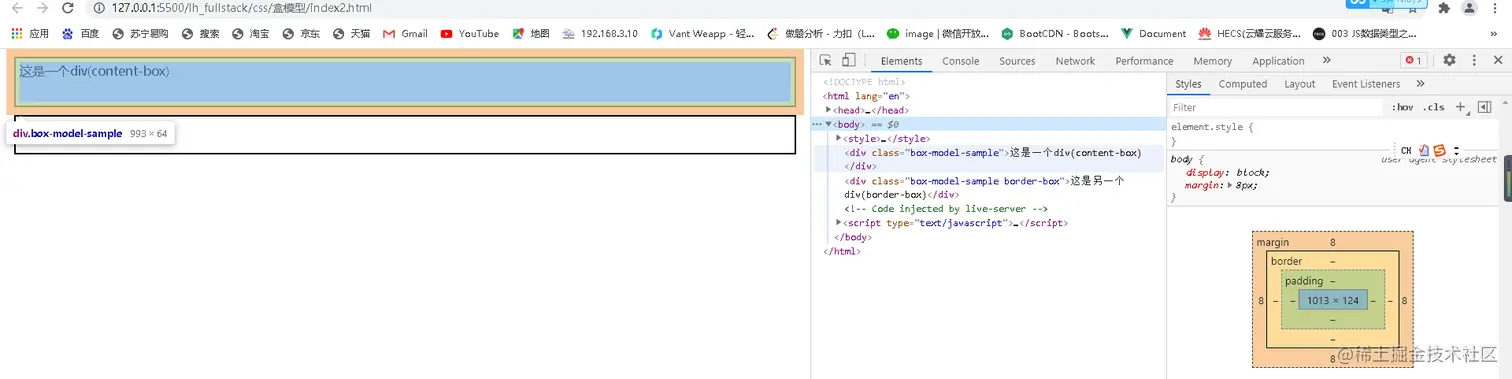Open the Chrome three-dot menu
This screenshot has width=1512, height=379.
(1494, 8)
